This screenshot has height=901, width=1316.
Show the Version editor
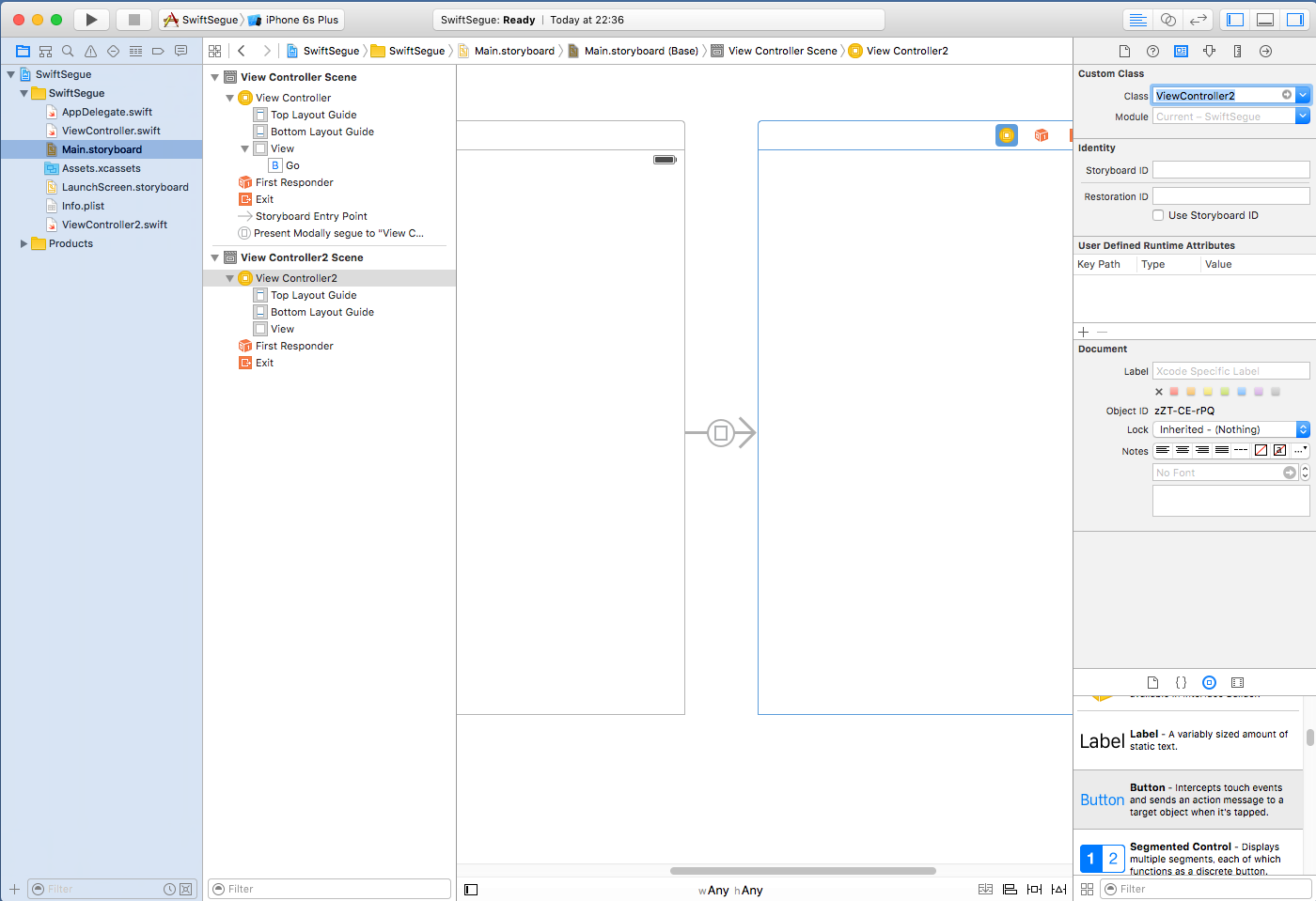[x=1198, y=20]
